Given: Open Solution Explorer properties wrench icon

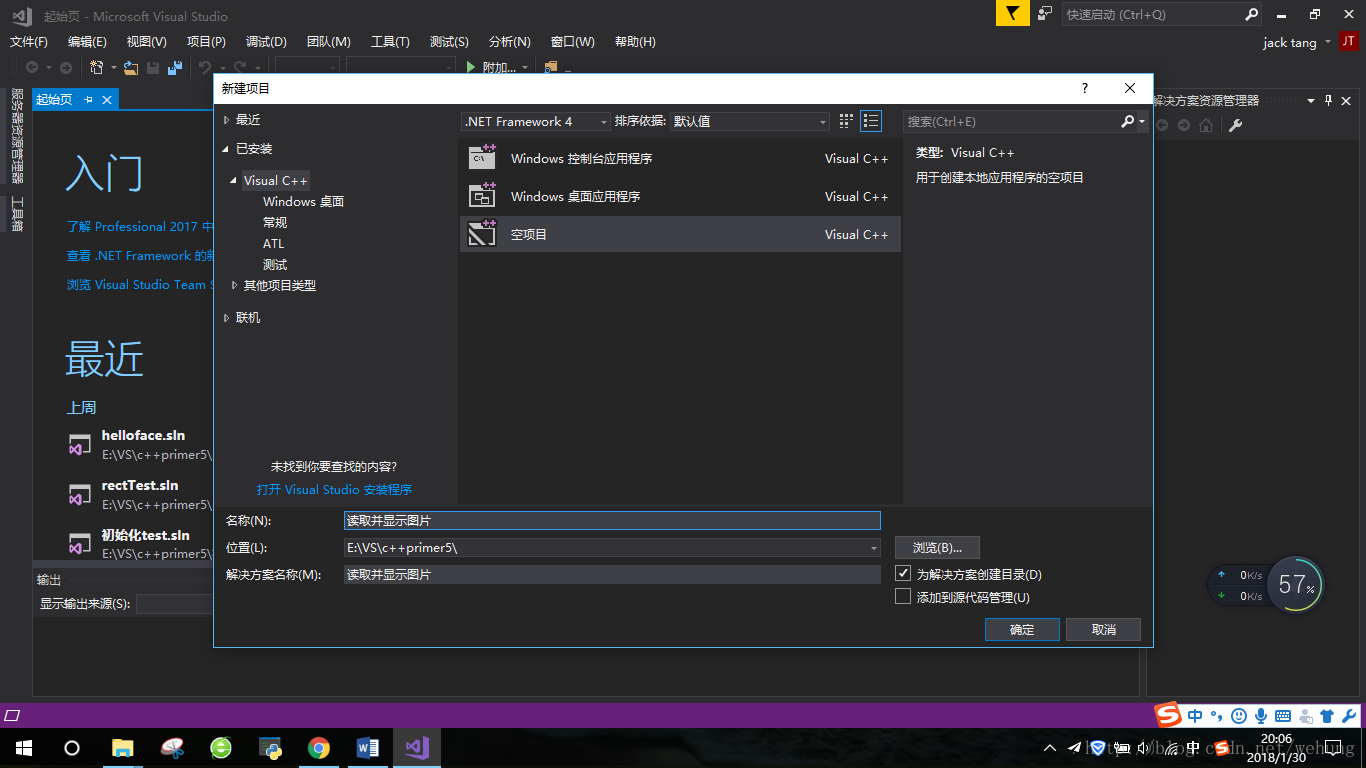Looking at the screenshot, I should coord(1235,125).
